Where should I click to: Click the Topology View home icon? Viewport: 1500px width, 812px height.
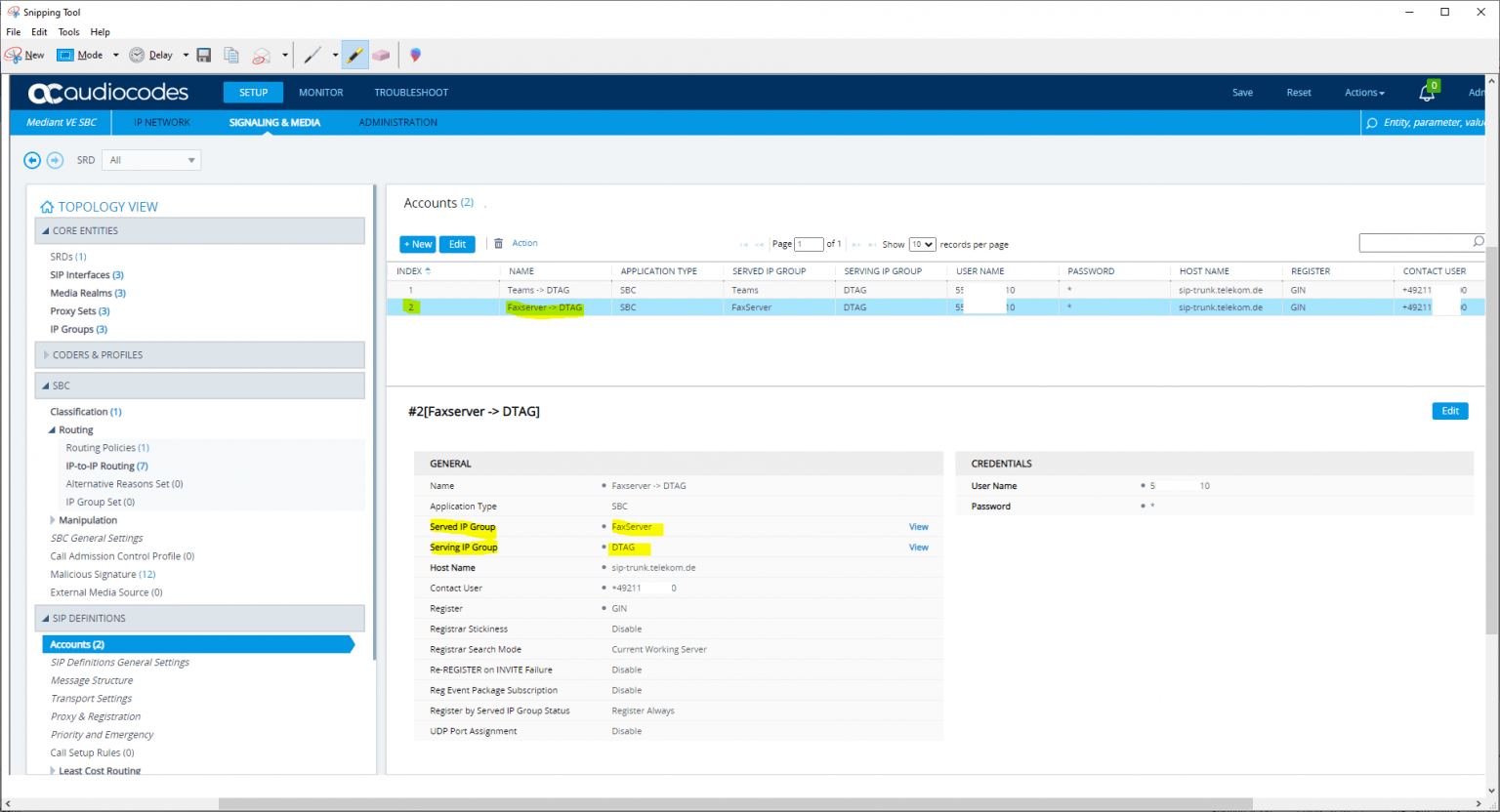[46, 206]
